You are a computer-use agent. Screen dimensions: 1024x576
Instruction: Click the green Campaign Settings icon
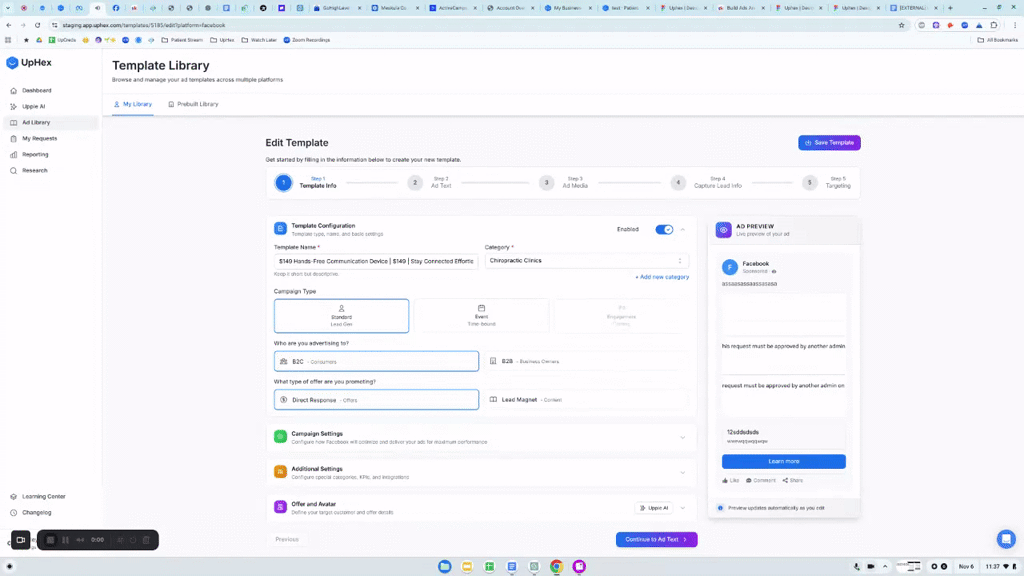pyautogui.click(x=280, y=437)
